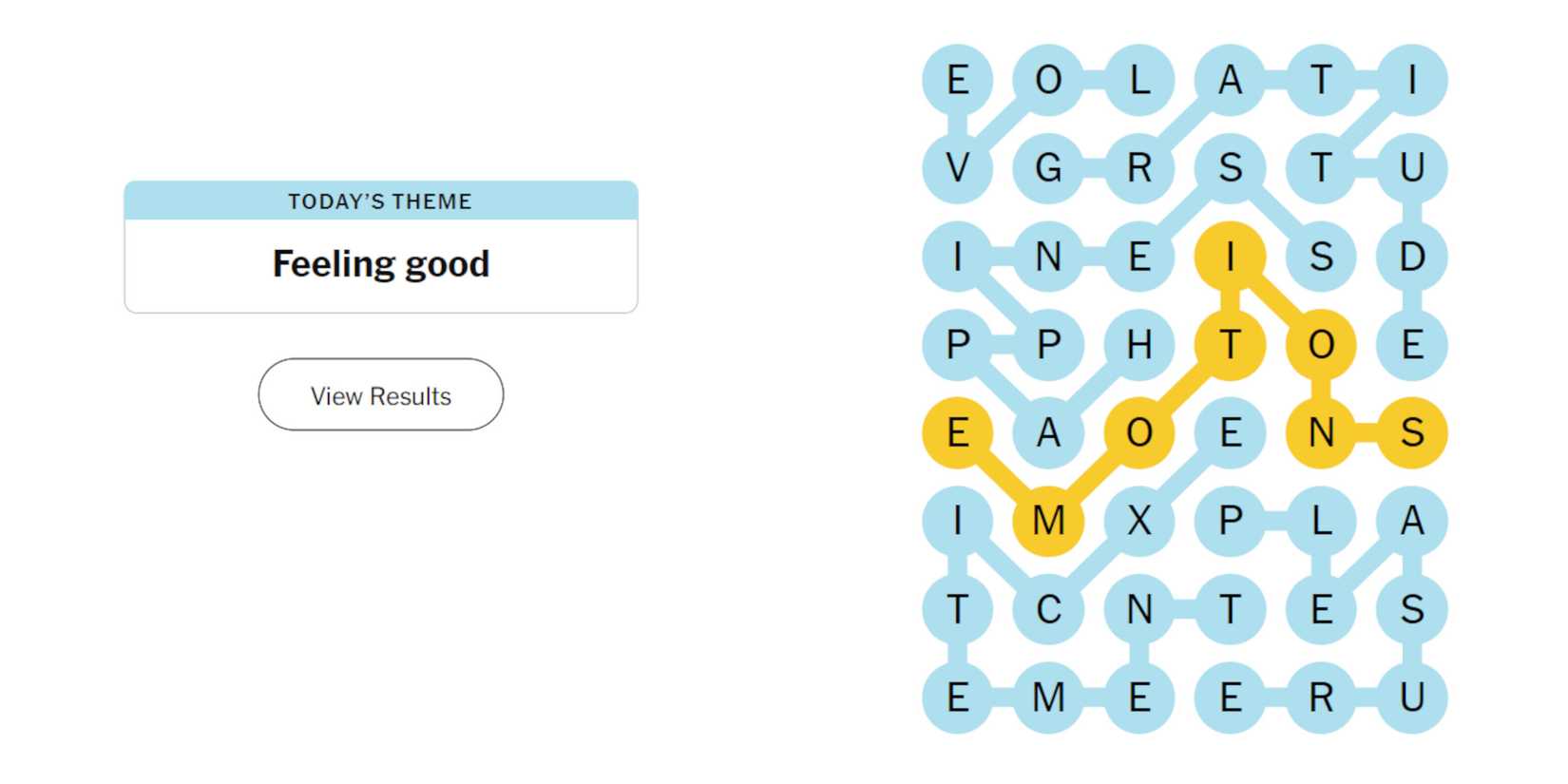Screen dimensions: 1568x784
Task: Select the blue R tile in bottom row
Action: pos(1320,697)
